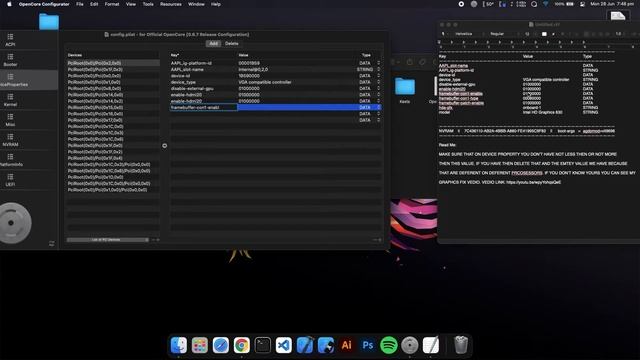The height and width of the screenshot is (360, 640).
Task: Open the Apple menu
Action: pyautogui.click(x=9, y=4)
